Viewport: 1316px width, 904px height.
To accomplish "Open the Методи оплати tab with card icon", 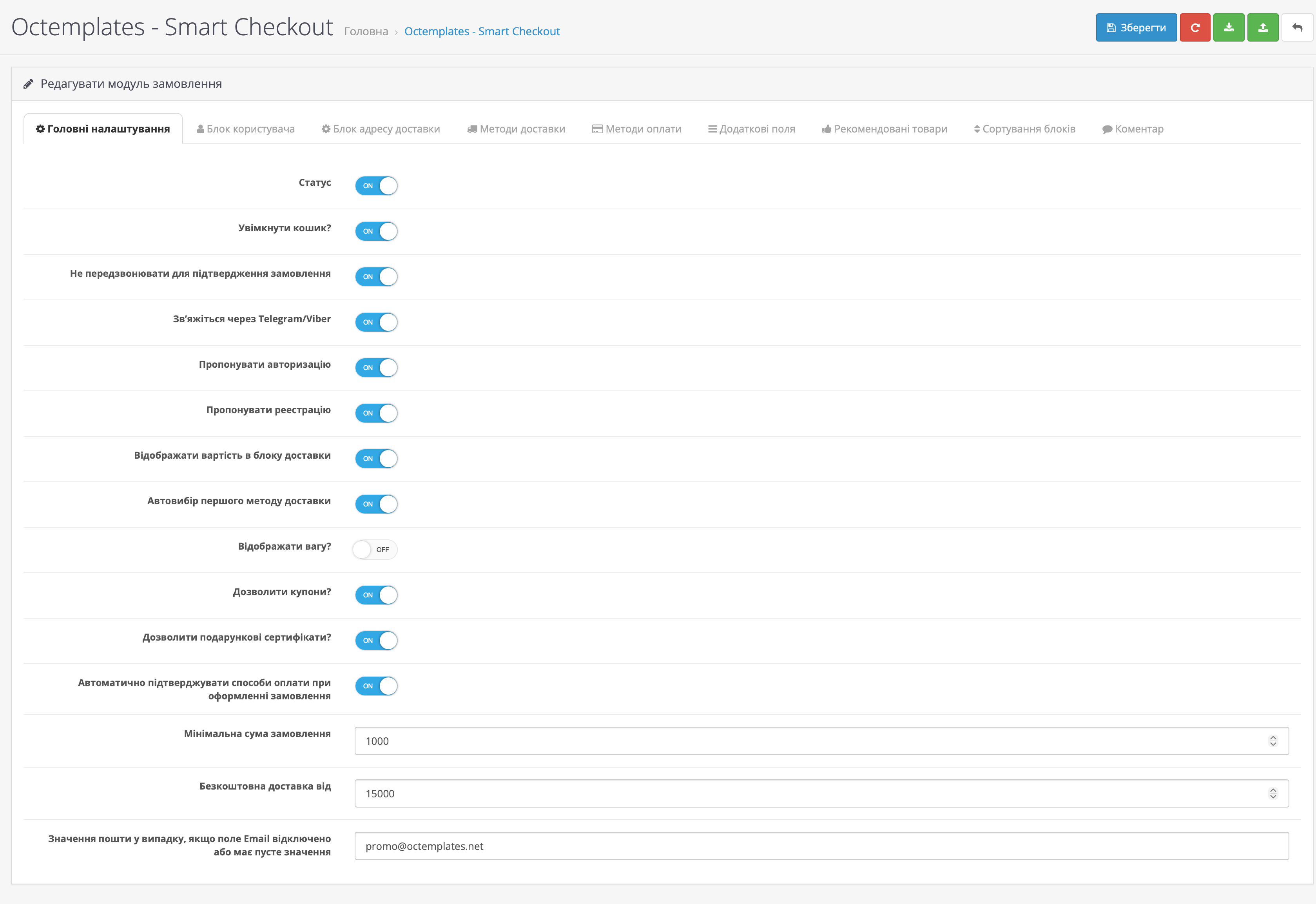I will point(636,129).
